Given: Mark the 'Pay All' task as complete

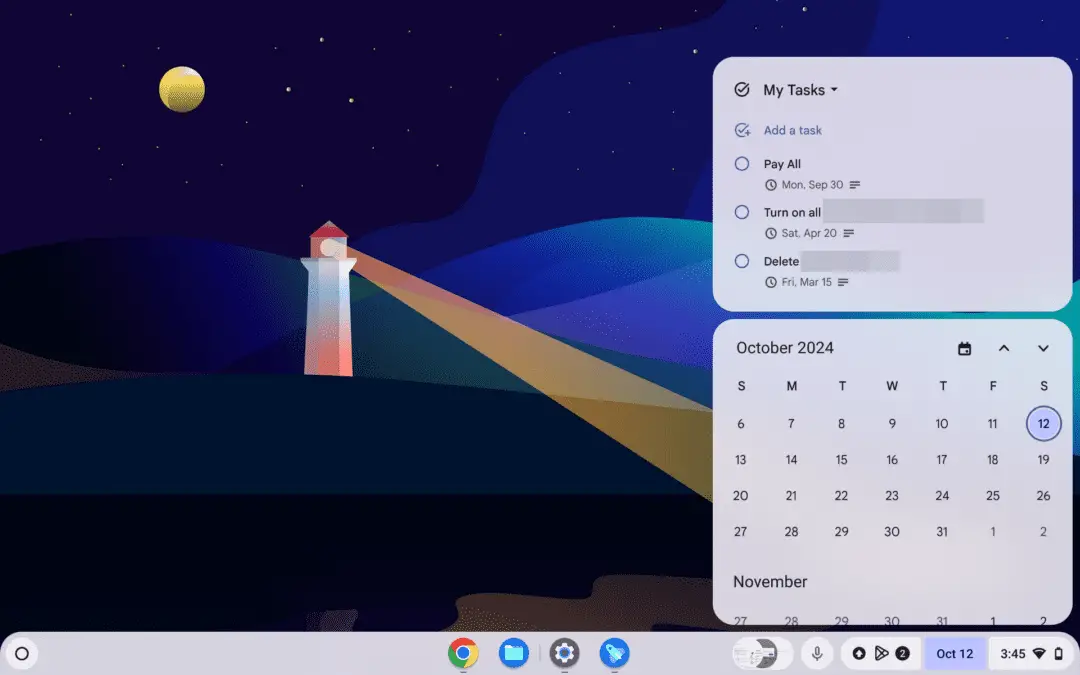Looking at the screenshot, I should click(741, 164).
